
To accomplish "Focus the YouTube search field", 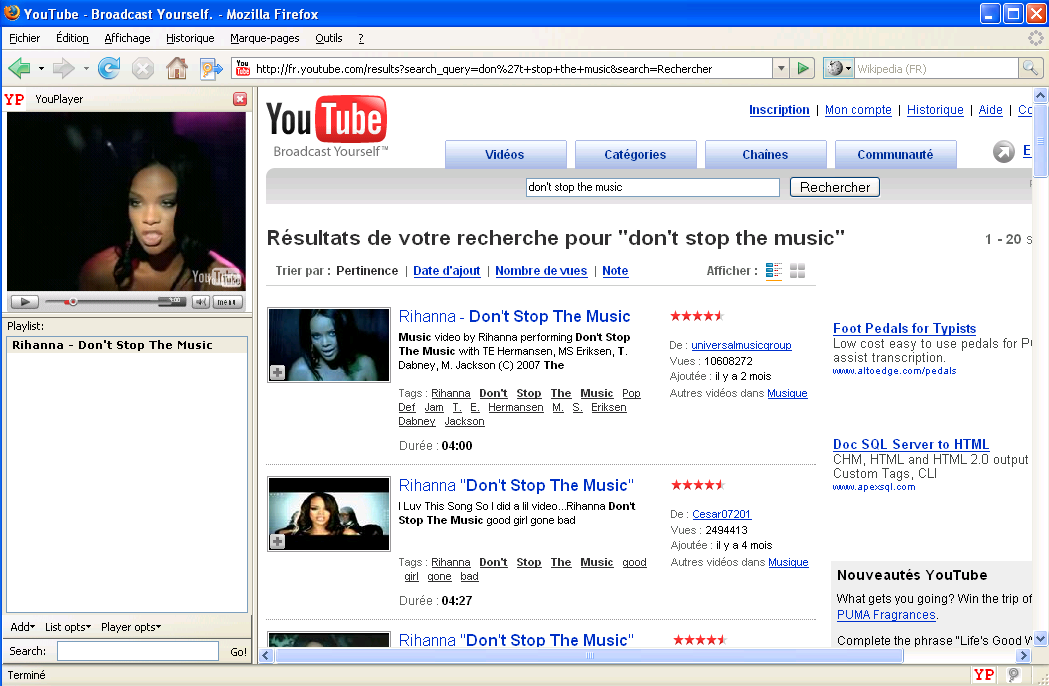I will (653, 187).
